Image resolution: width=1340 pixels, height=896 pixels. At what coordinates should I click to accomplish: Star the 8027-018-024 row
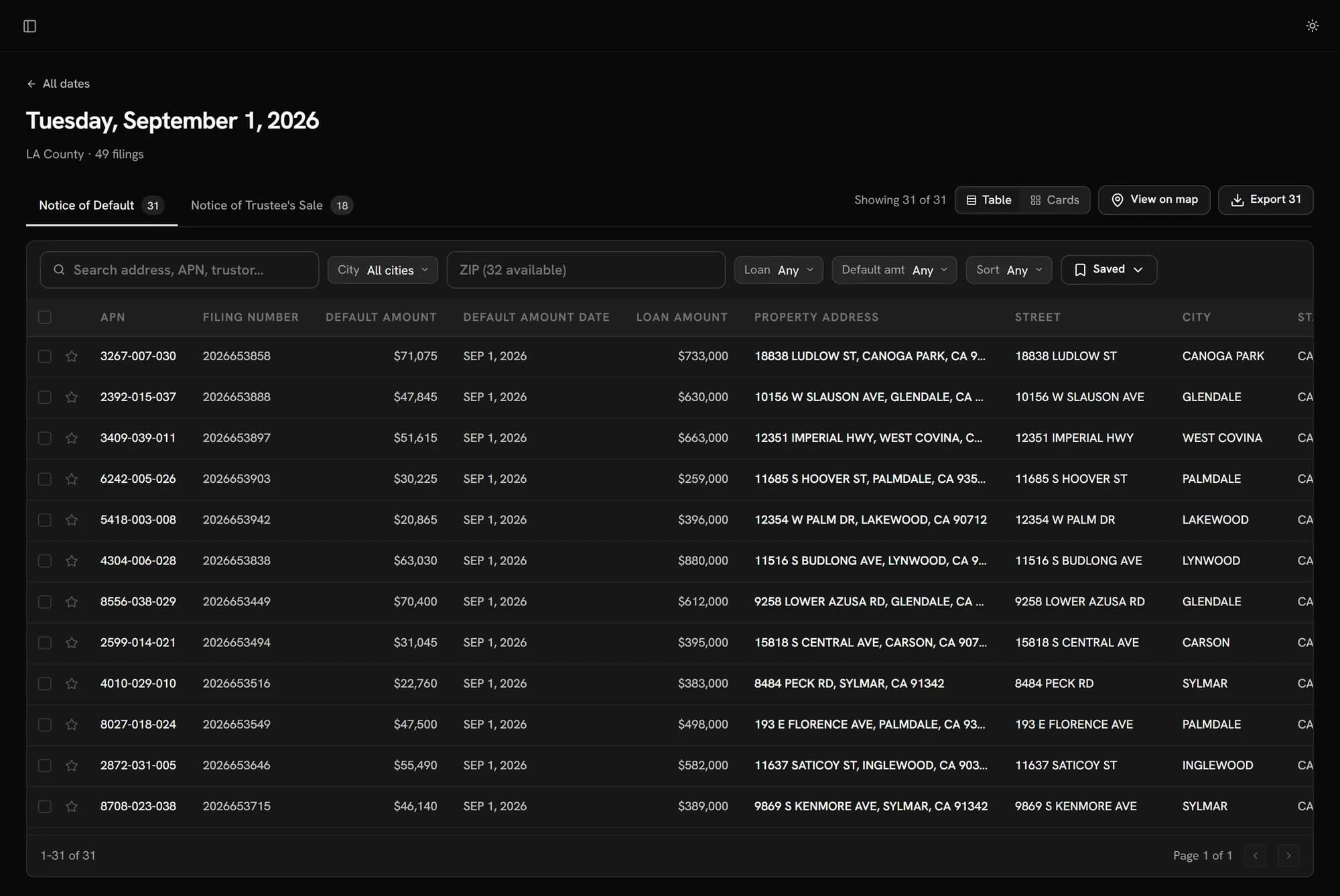coord(72,724)
